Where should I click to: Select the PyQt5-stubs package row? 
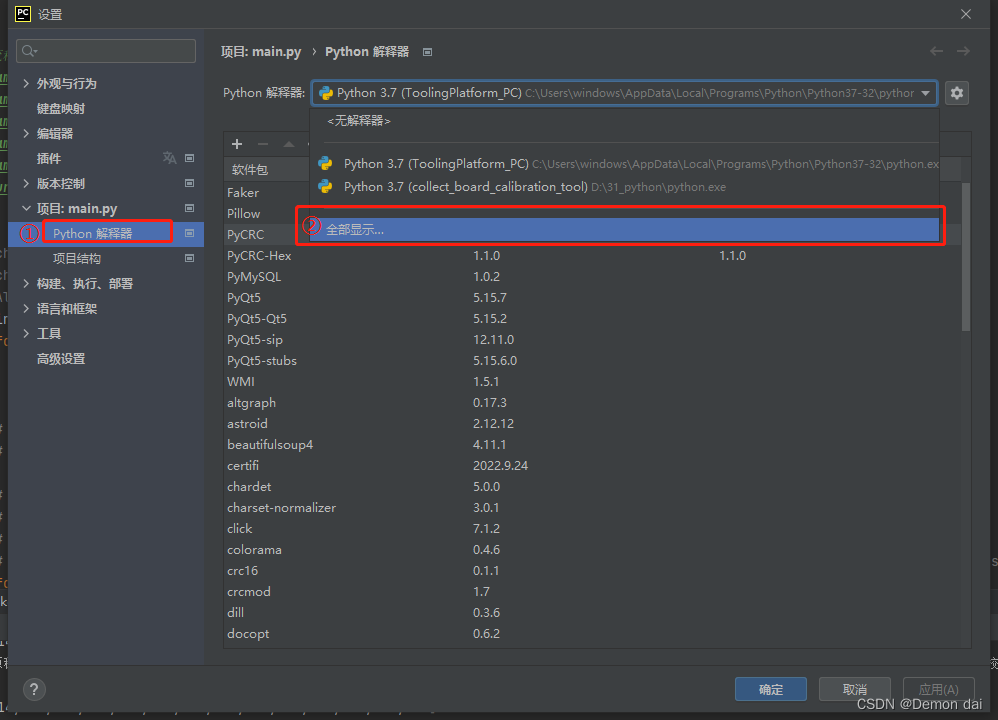[x=593, y=360]
